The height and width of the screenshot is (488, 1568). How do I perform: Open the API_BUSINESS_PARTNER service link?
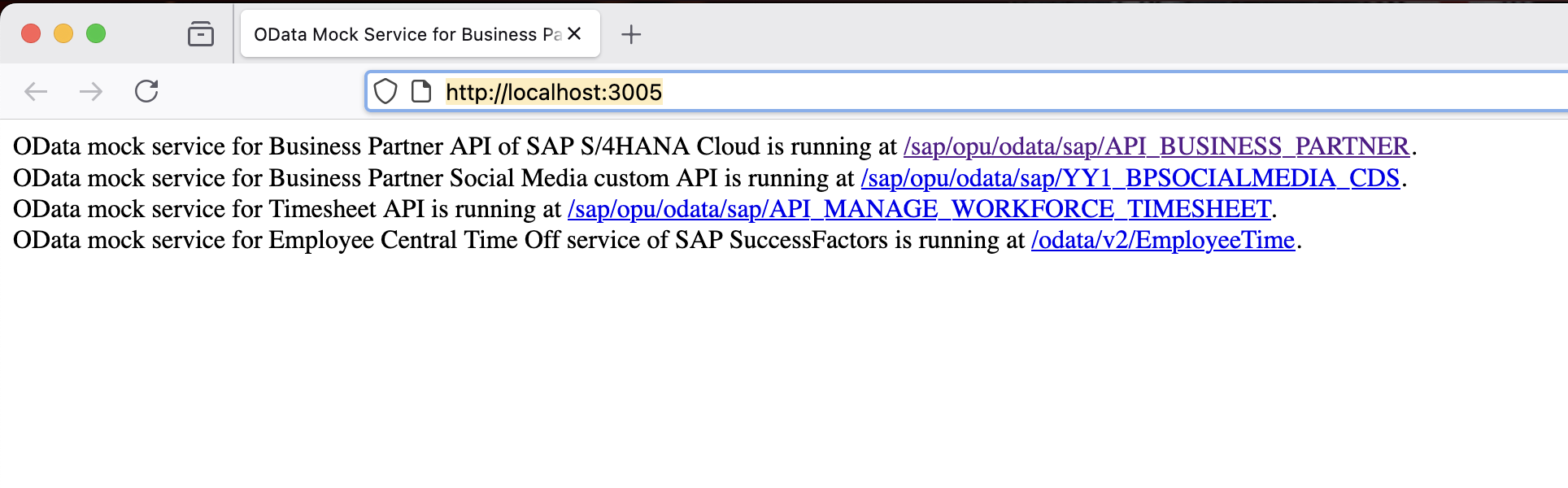point(1156,146)
